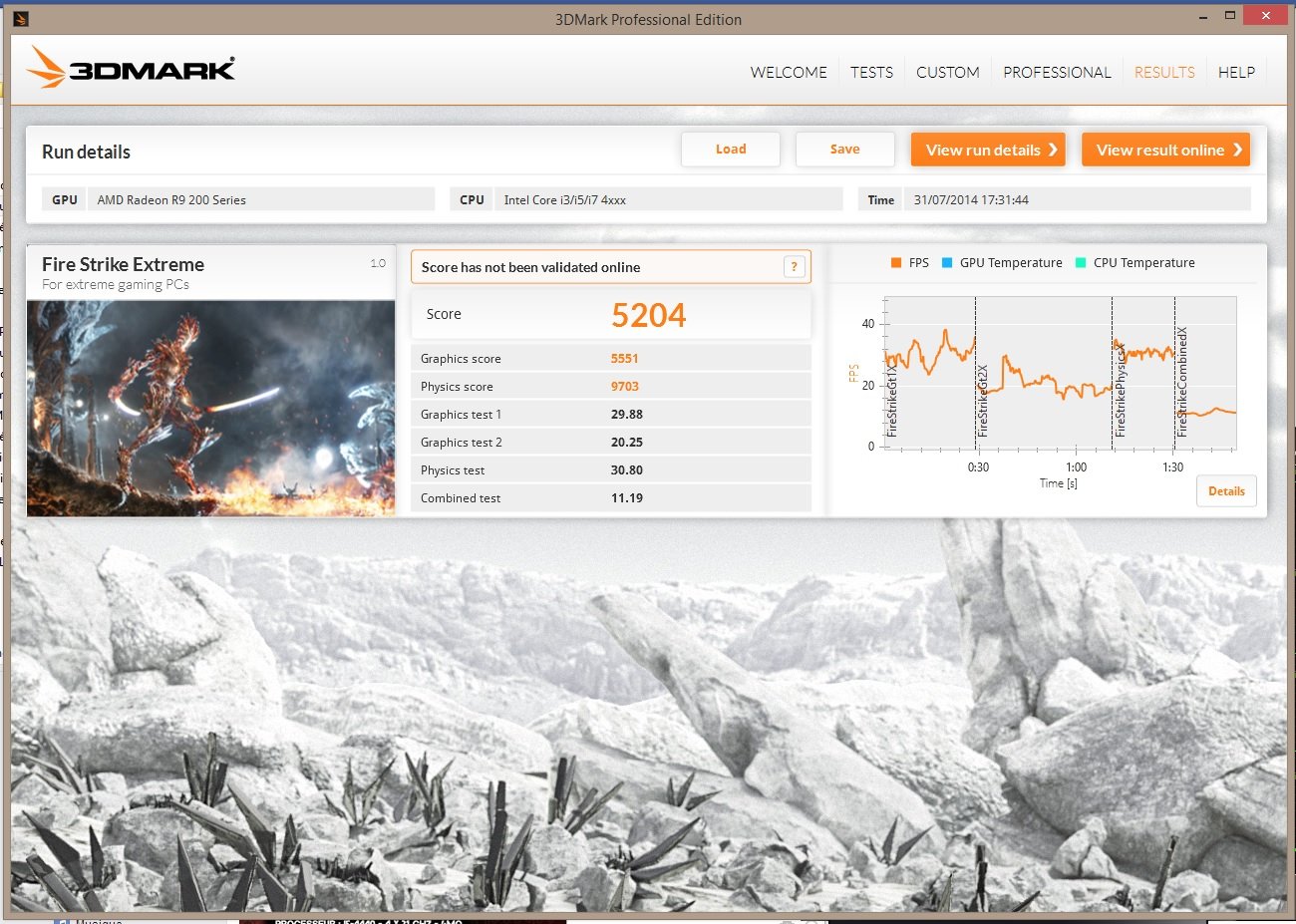Show the HELP tab
Image resolution: width=1296 pixels, height=924 pixels.
point(1236,72)
